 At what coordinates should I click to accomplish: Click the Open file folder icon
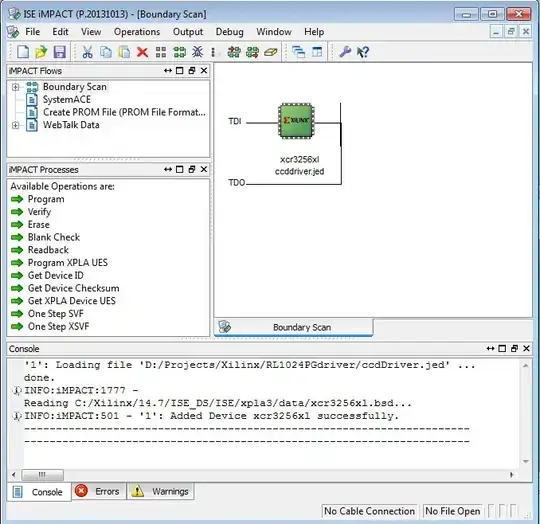(x=41, y=52)
